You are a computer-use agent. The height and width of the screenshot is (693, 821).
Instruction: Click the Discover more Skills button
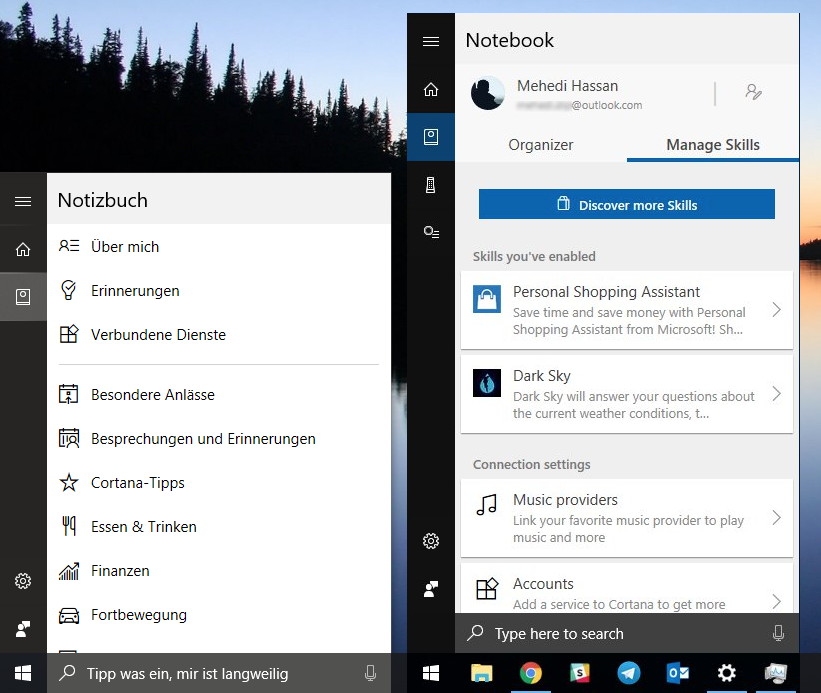point(627,204)
